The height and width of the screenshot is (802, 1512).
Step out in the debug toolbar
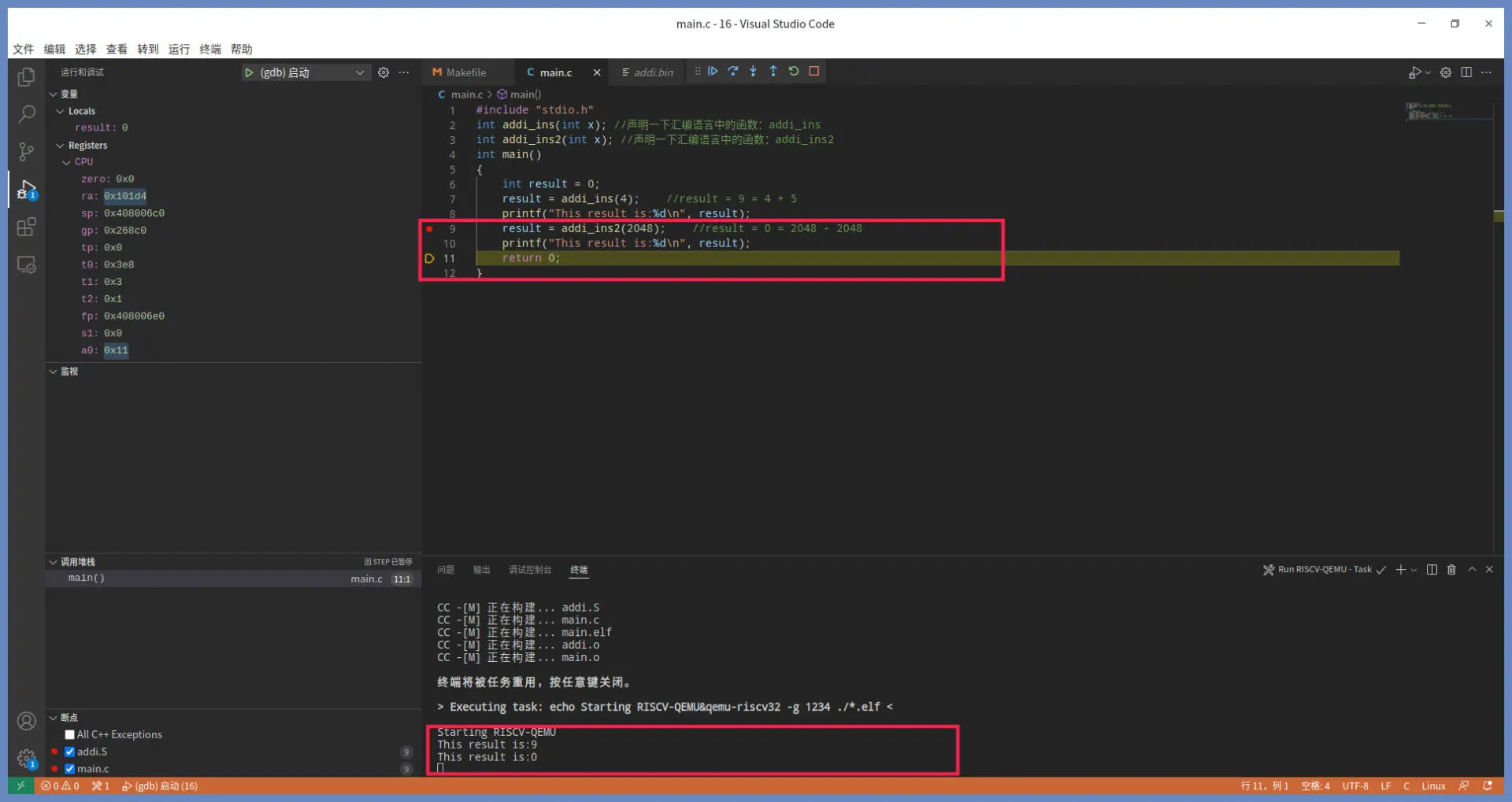[x=773, y=71]
